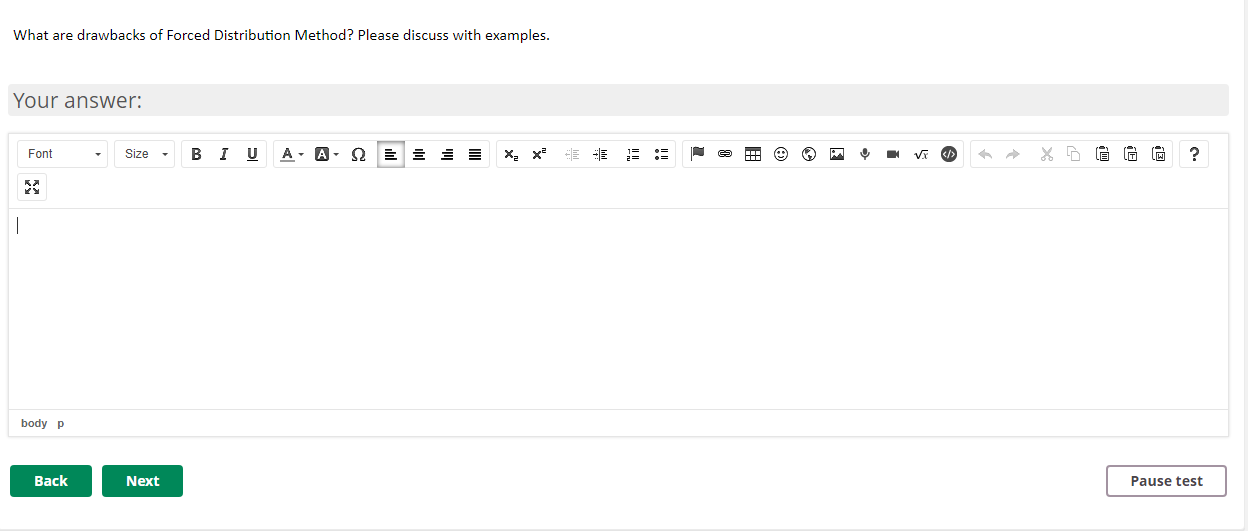The width and height of the screenshot is (1248, 531).
Task: Maximize the editor with expand icon
Action: point(32,187)
